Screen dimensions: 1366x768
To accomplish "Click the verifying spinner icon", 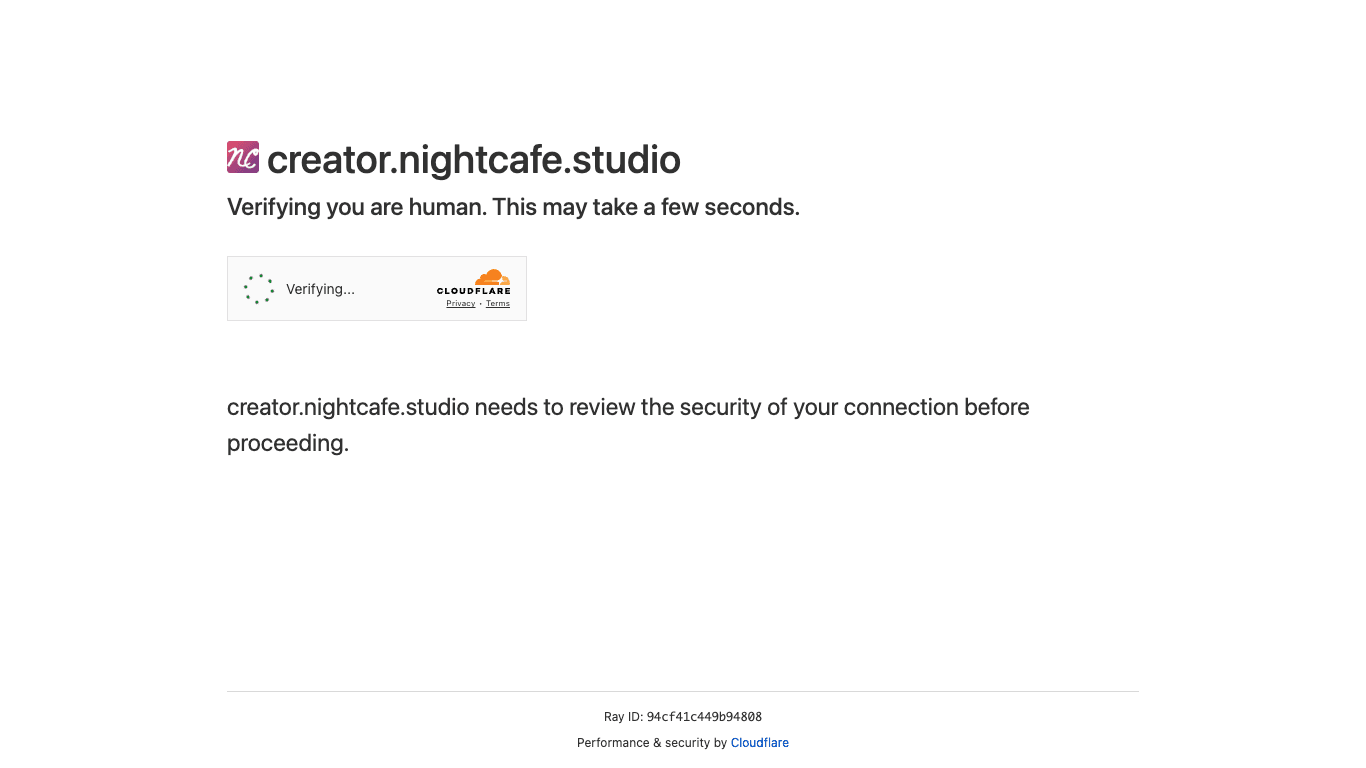I will tap(258, 289).
